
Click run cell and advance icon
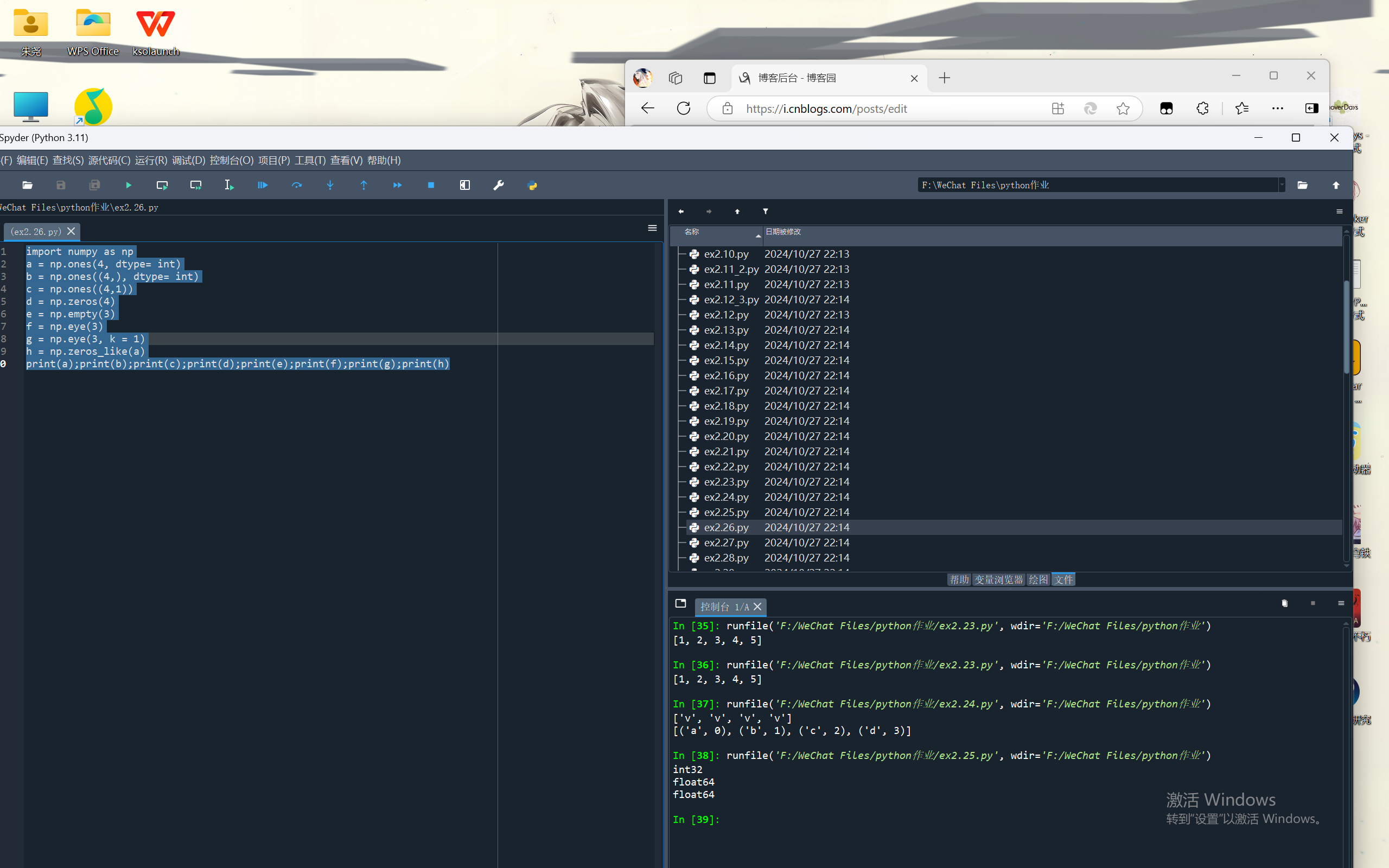click(x=196, y=185)
